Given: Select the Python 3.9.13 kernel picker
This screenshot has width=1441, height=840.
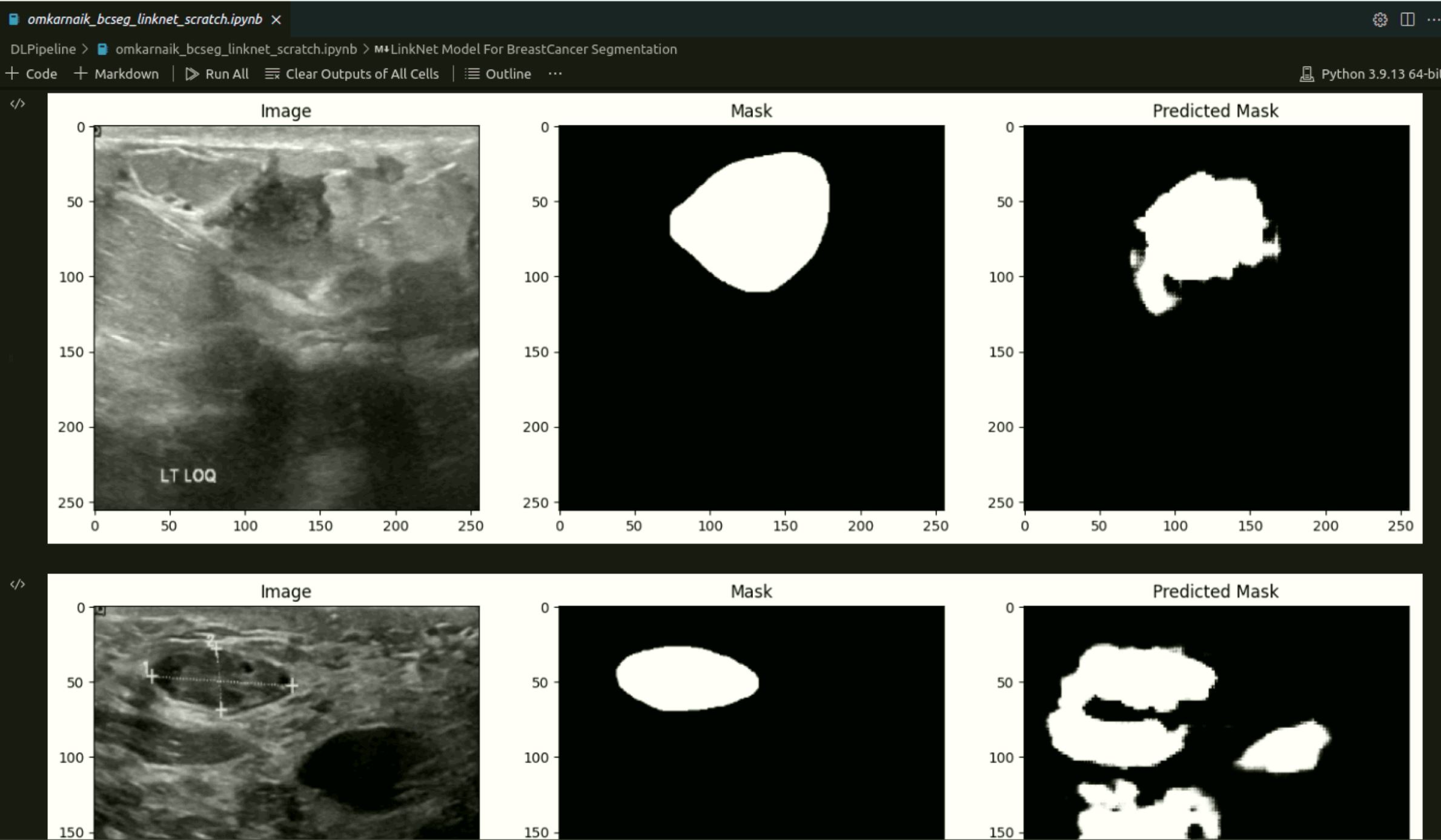Looking at the screenshot, I should [x=1379, y=74].
